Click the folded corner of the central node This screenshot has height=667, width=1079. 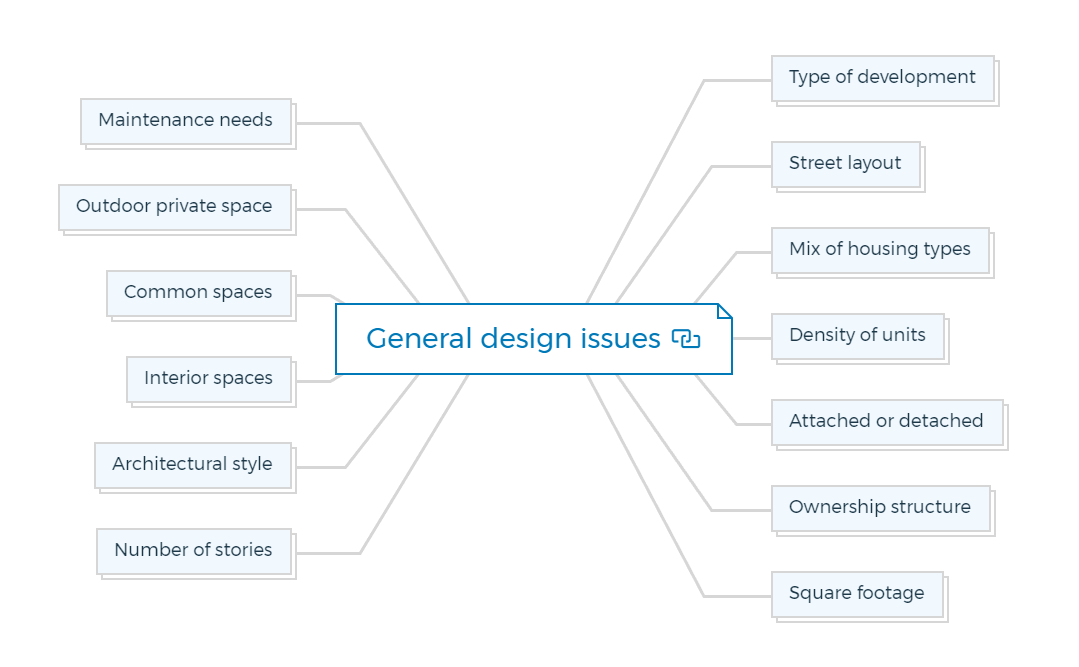coord(725,311)
